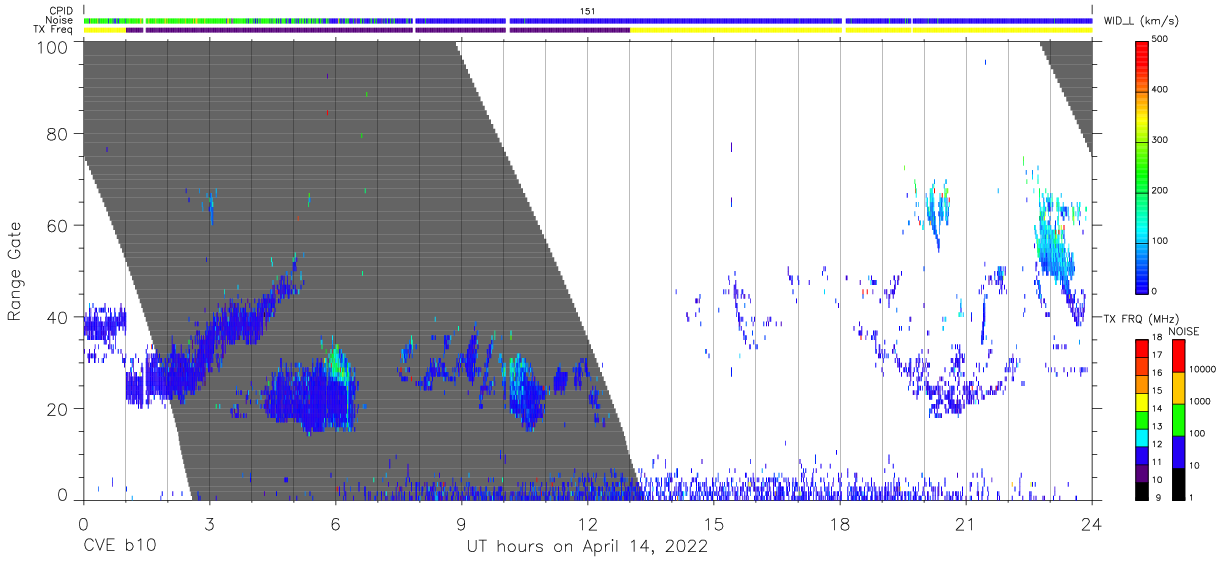
Task: Click the CPID label at top left
Action: [61, 10]
